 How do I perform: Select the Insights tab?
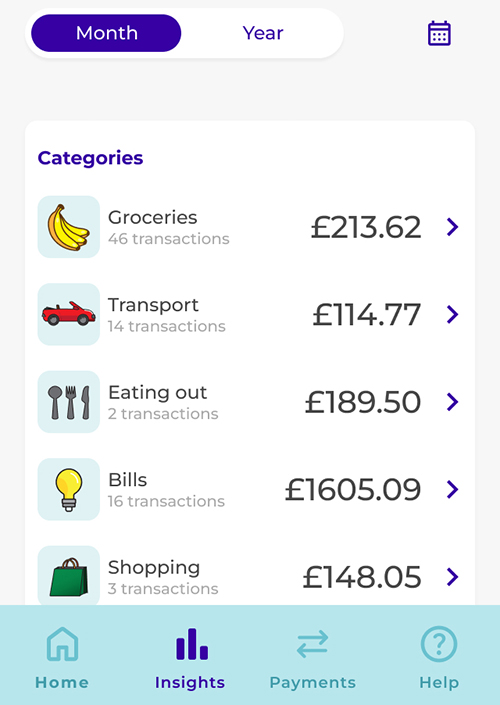[x=190, y=659]
